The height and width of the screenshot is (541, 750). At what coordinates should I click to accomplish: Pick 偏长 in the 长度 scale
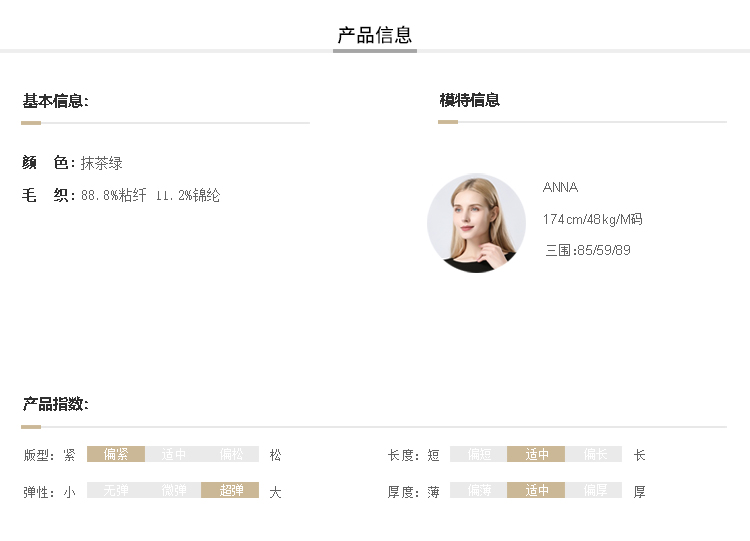tap(595, 454)
